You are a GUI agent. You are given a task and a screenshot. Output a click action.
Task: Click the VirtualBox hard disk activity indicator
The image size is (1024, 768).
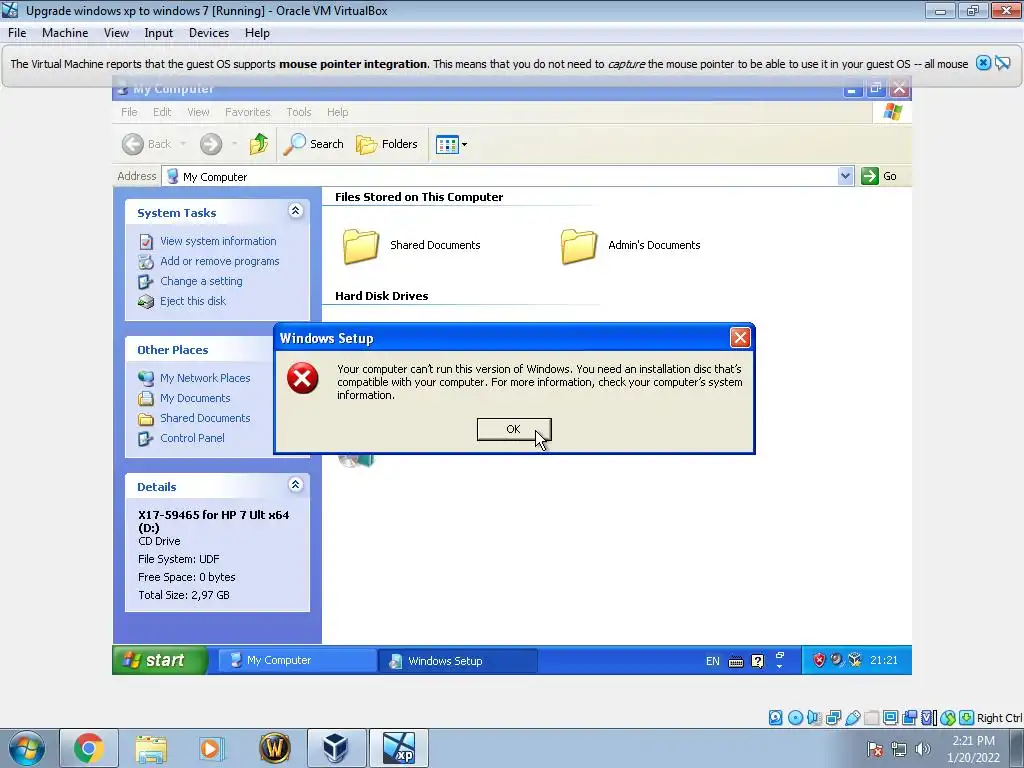(x=775, y=718)
